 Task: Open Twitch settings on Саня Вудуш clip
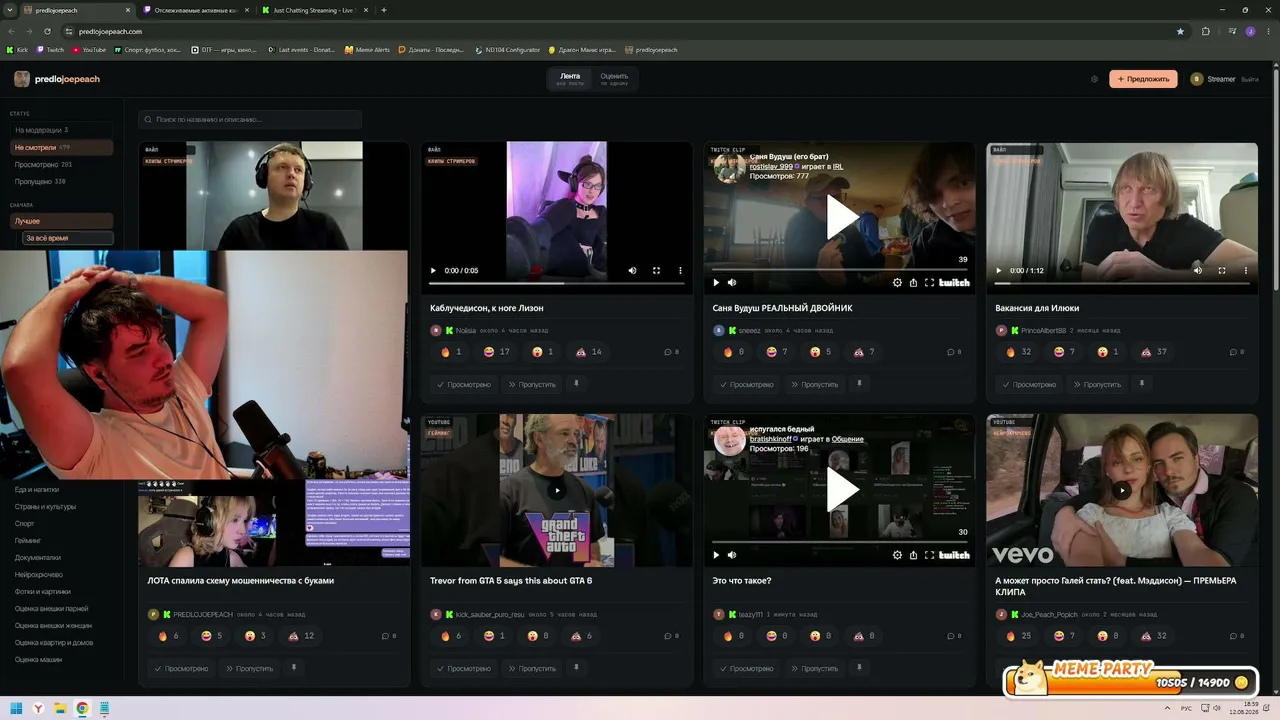pyautogui.click(x=897, y=283)
